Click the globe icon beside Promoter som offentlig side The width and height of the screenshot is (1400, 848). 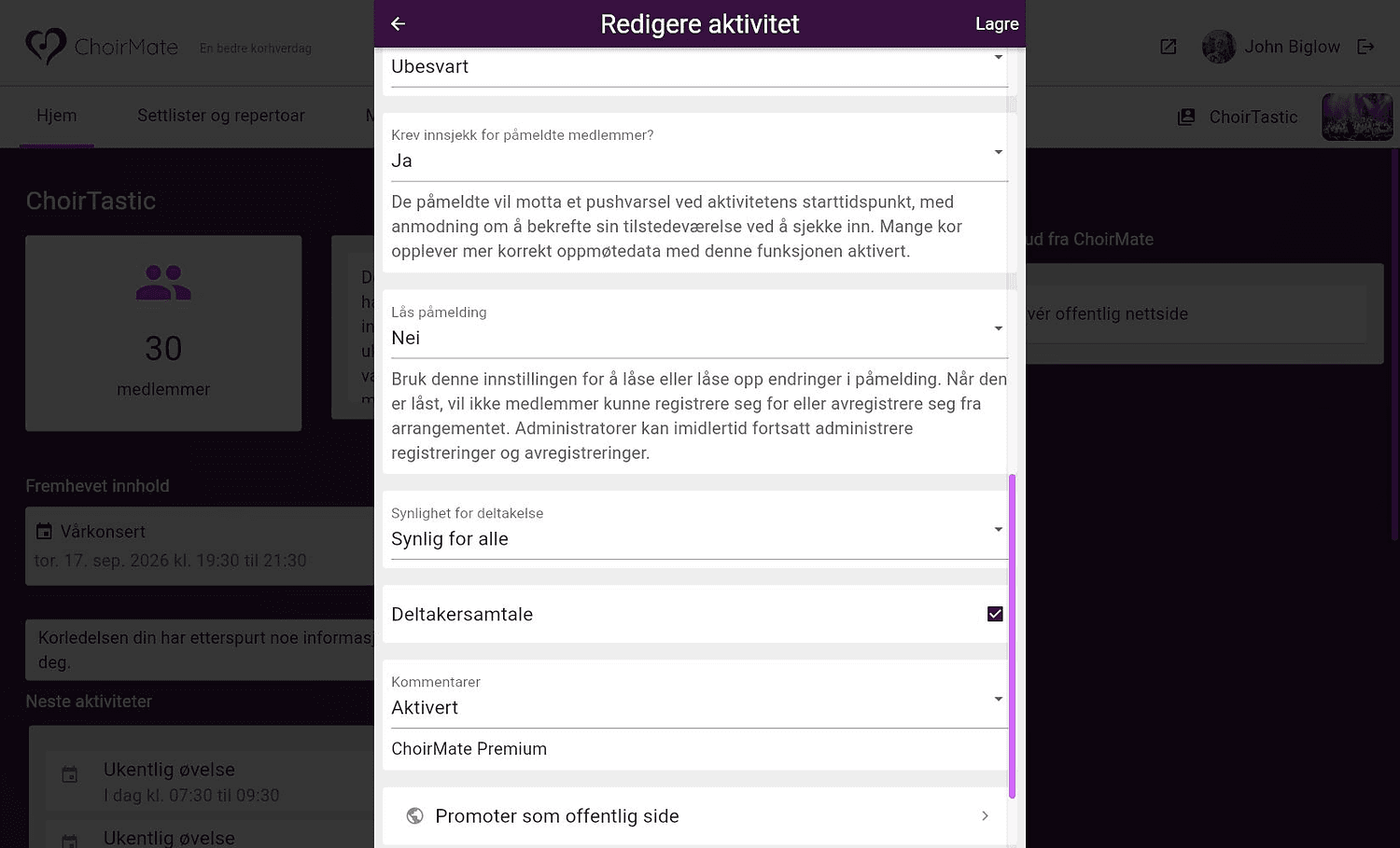(x=415, y=816)
